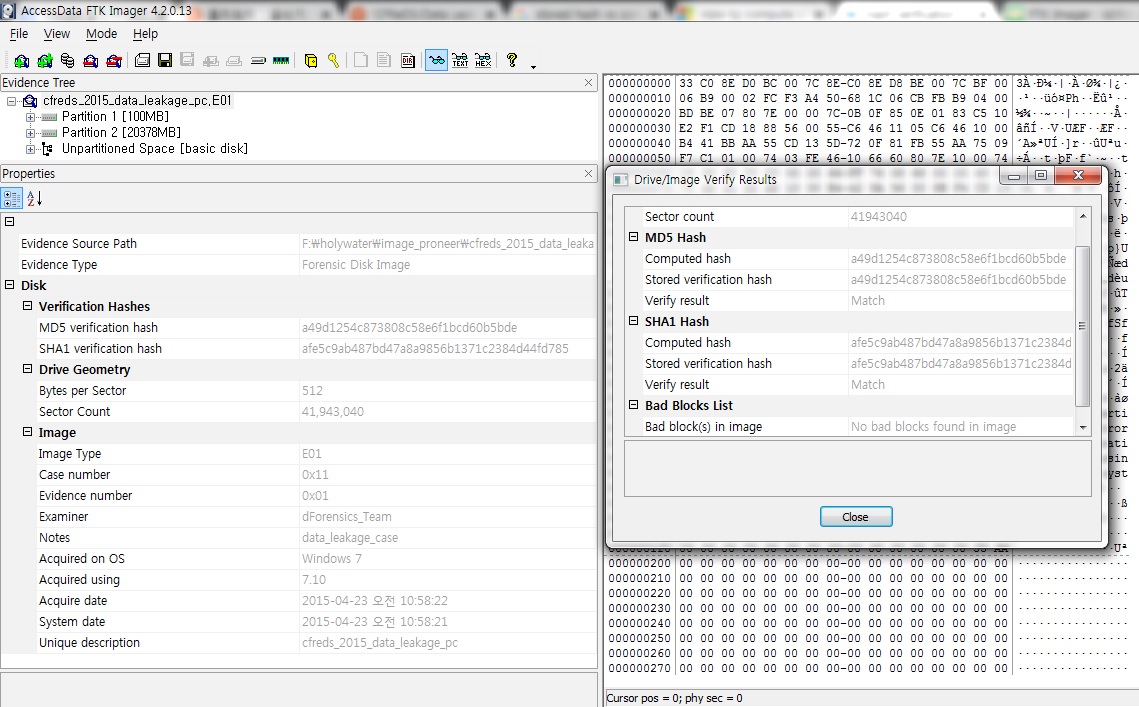Screen dimensions: 1139x707
Task: Click Add All Attached Devices icon
Action: [44, 60]
